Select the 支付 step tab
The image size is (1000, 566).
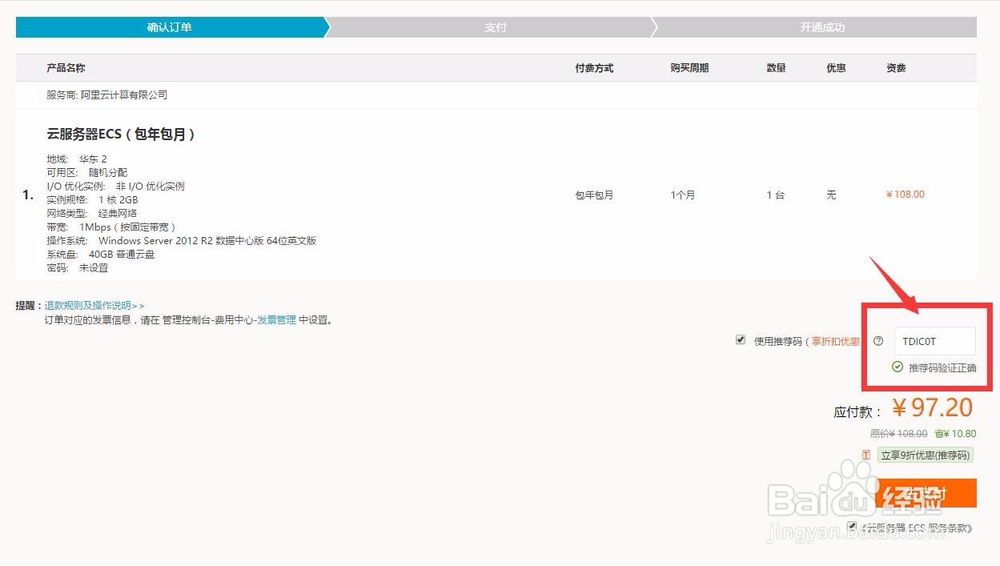tap(495, 27)
